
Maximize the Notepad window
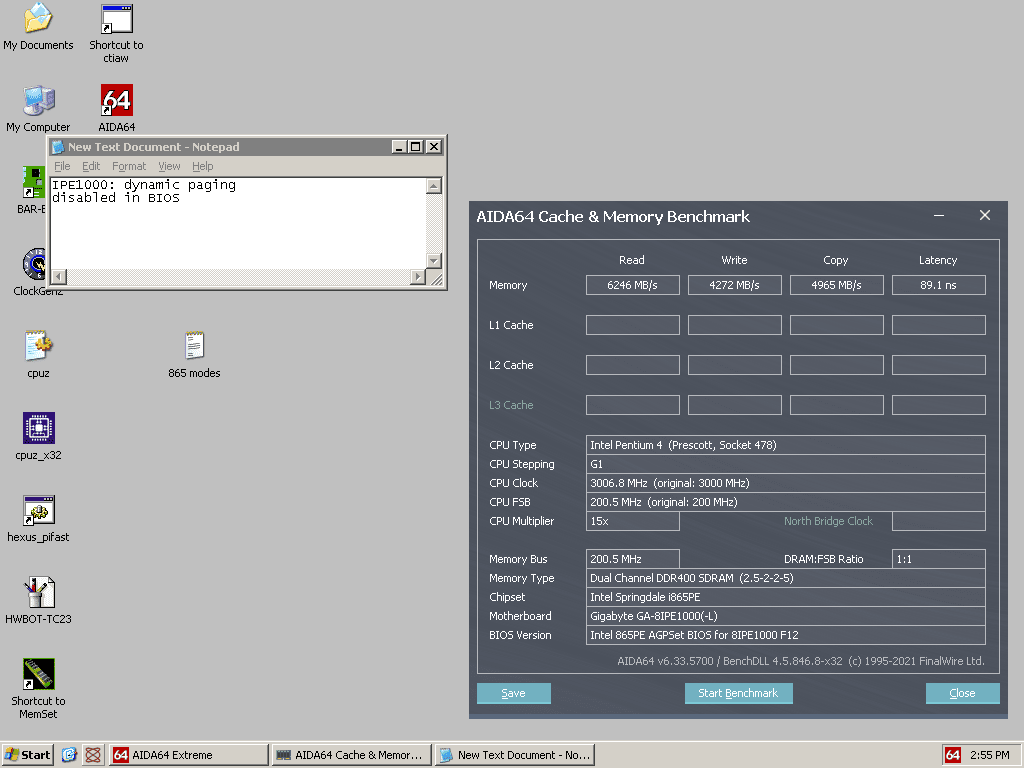click(x=415, y=147)
